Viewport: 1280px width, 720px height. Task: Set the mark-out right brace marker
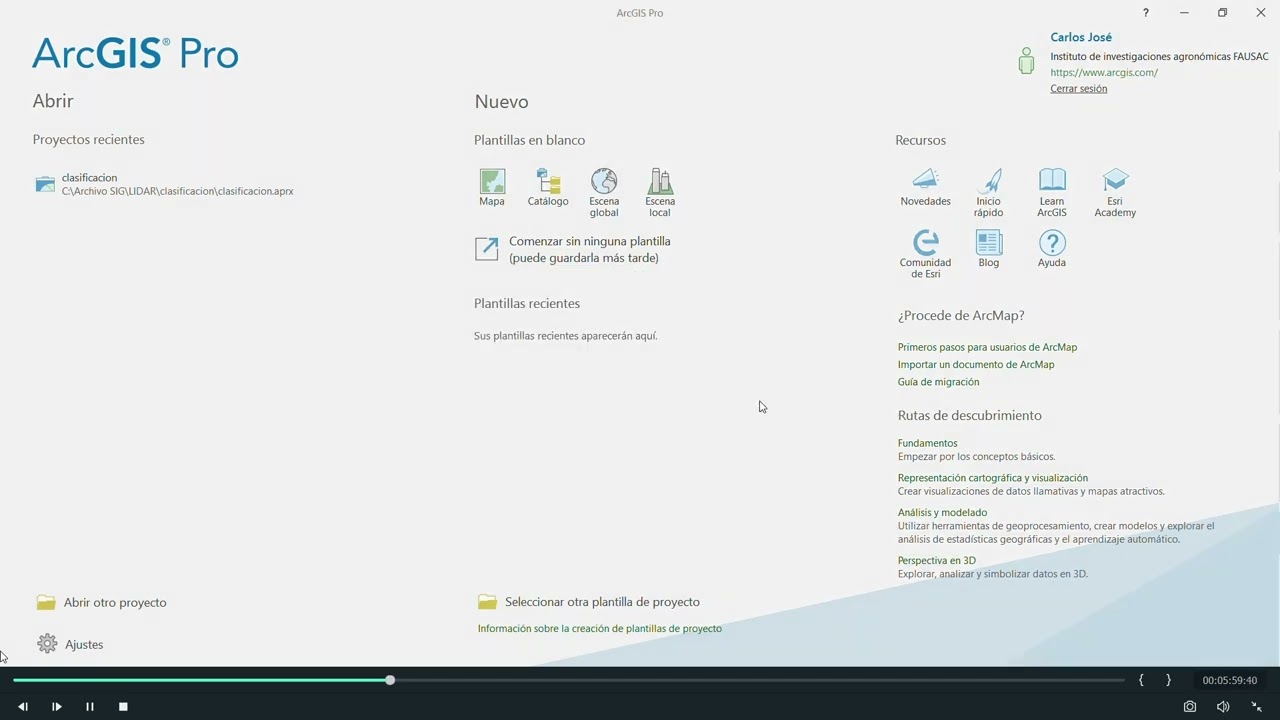(x=1168, y=680)
